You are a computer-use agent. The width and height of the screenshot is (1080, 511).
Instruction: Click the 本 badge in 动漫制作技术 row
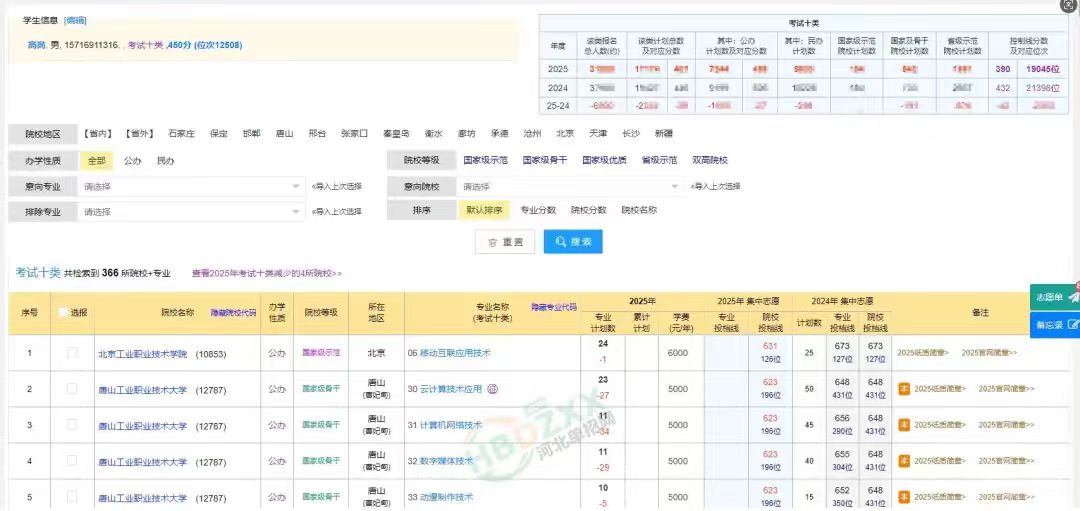[904, 497]
